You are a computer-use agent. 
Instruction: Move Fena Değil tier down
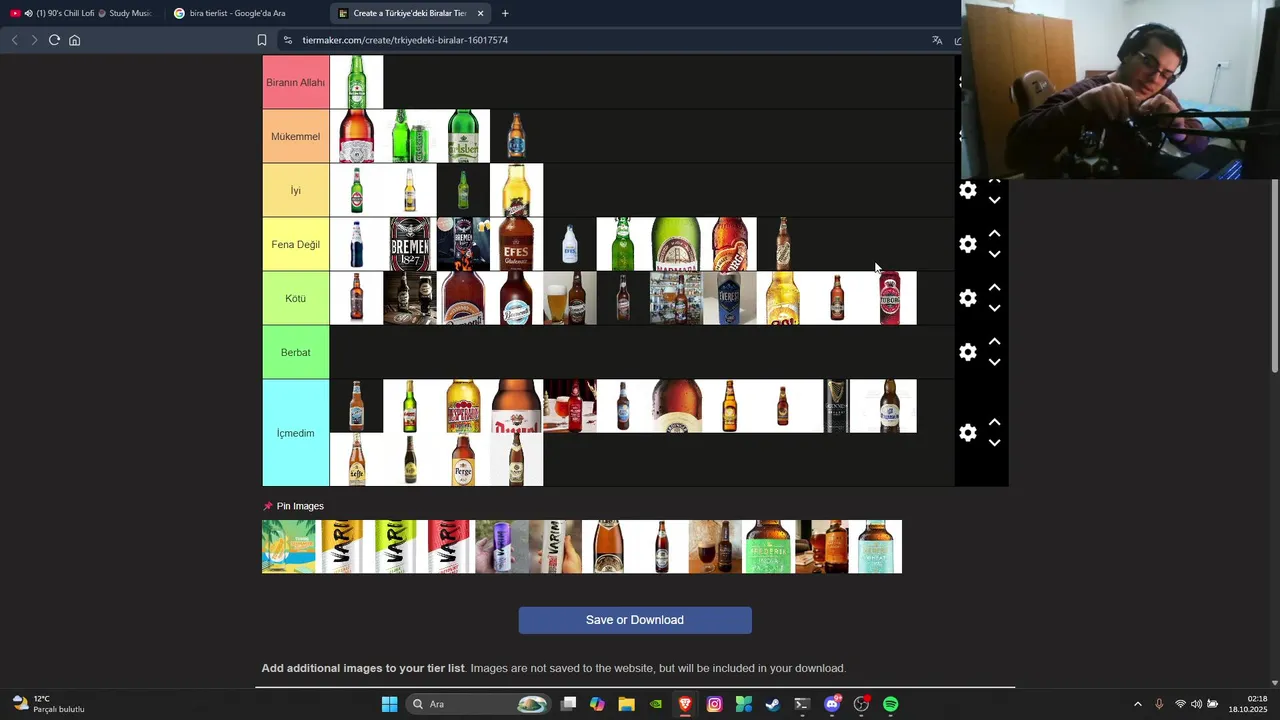[x=994, y=254]
